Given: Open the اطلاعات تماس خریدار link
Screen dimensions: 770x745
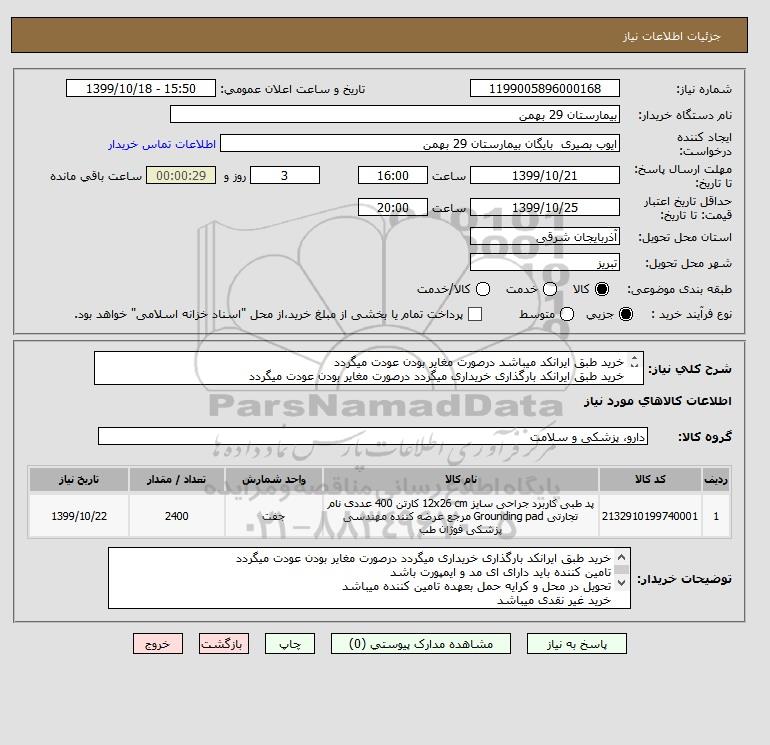Looking at the screenshot, I should (162, 144).
